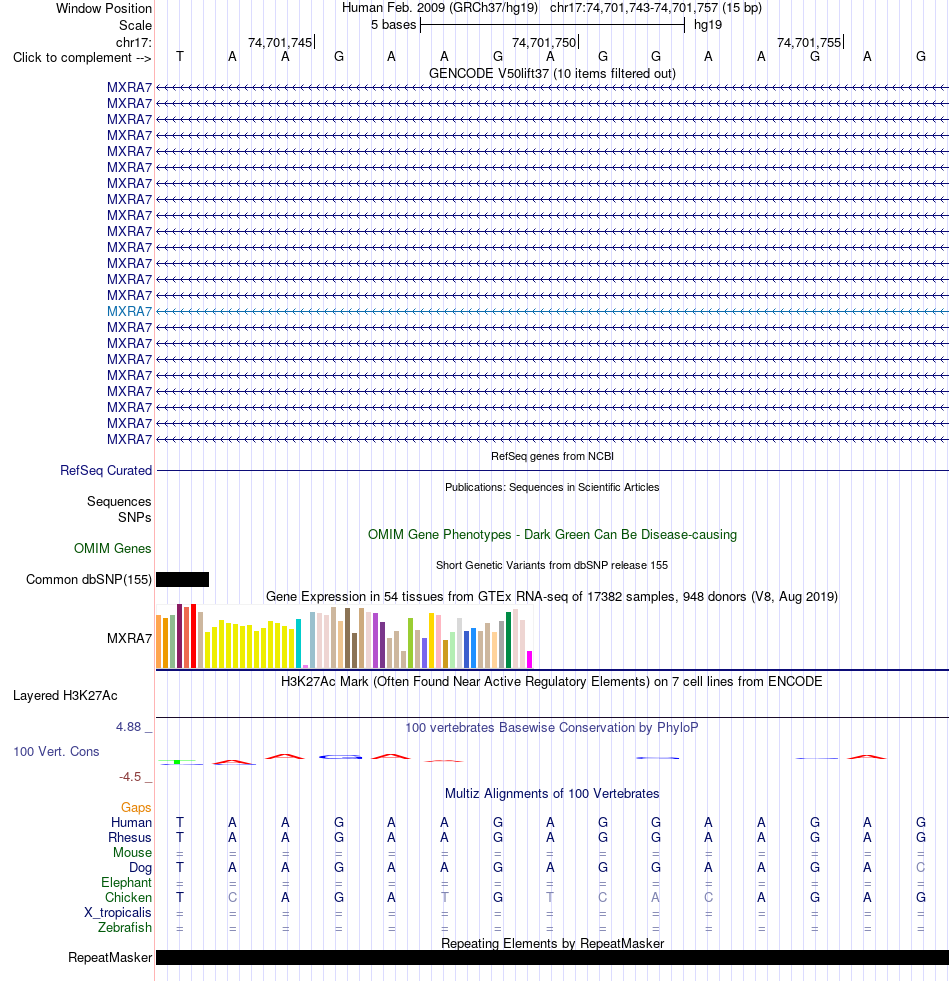
Task: Open '100 vertebrates Basewise Conservation by PhyloP' title
Action: tap(552, 728)
